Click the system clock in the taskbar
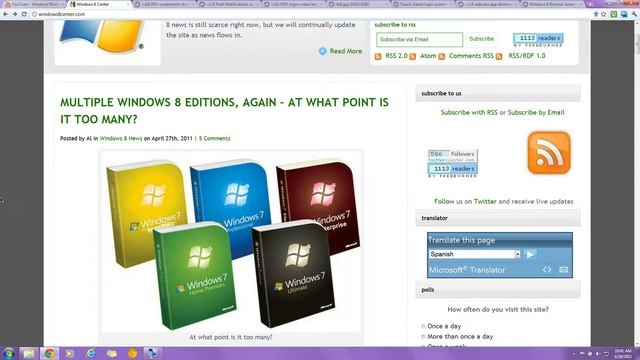640x360 pixels. point(623,353)
